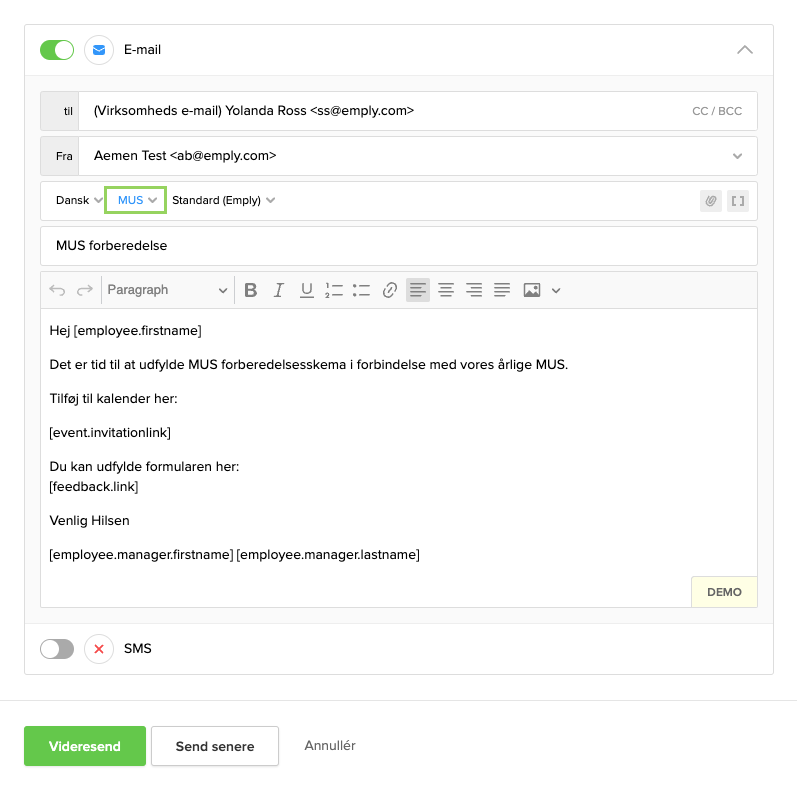
Task: Open the Fra sender dropdown
Action: (x=737, y=156)
